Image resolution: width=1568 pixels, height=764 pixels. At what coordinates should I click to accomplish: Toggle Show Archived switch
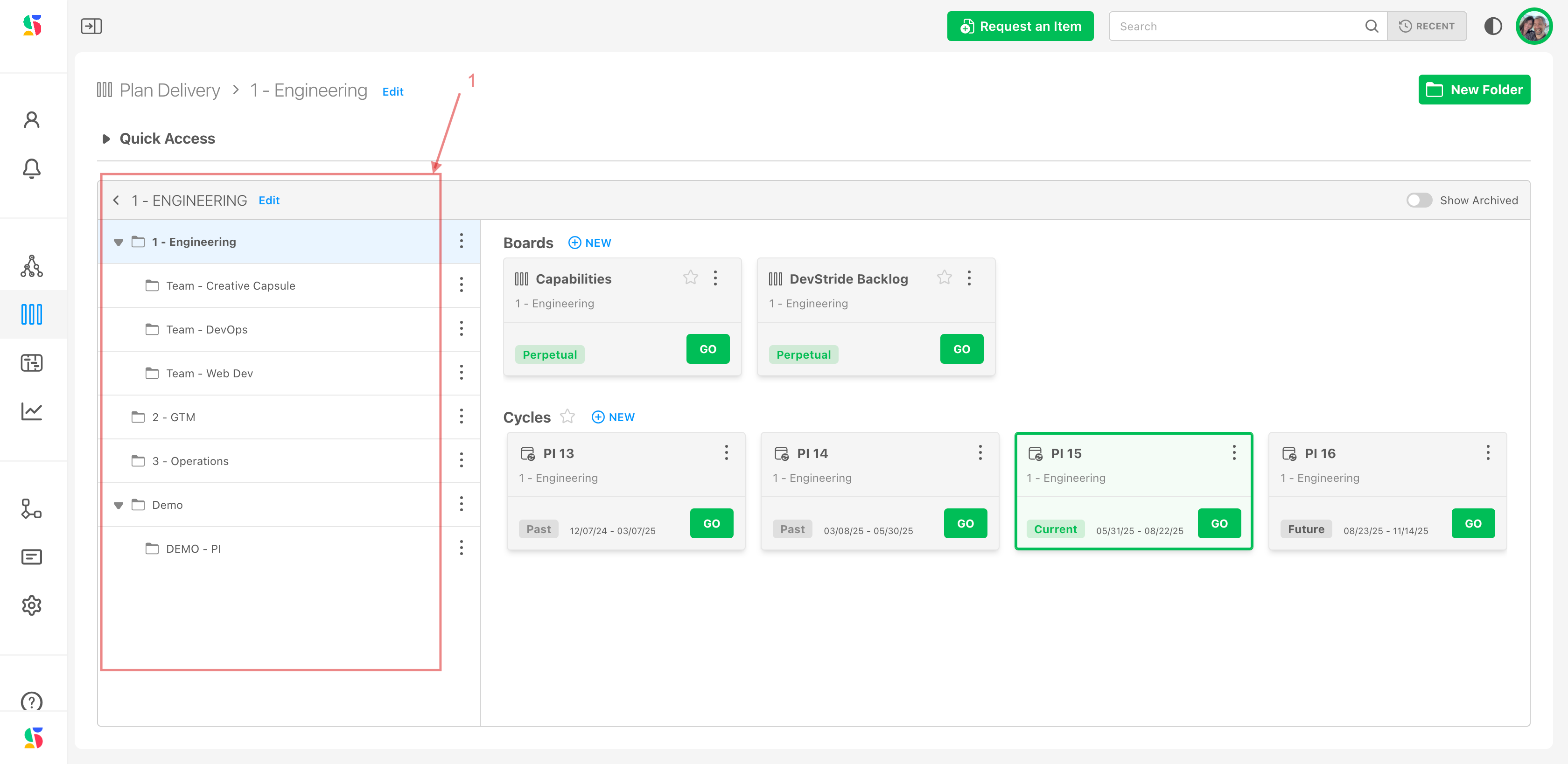point(1419,200)
